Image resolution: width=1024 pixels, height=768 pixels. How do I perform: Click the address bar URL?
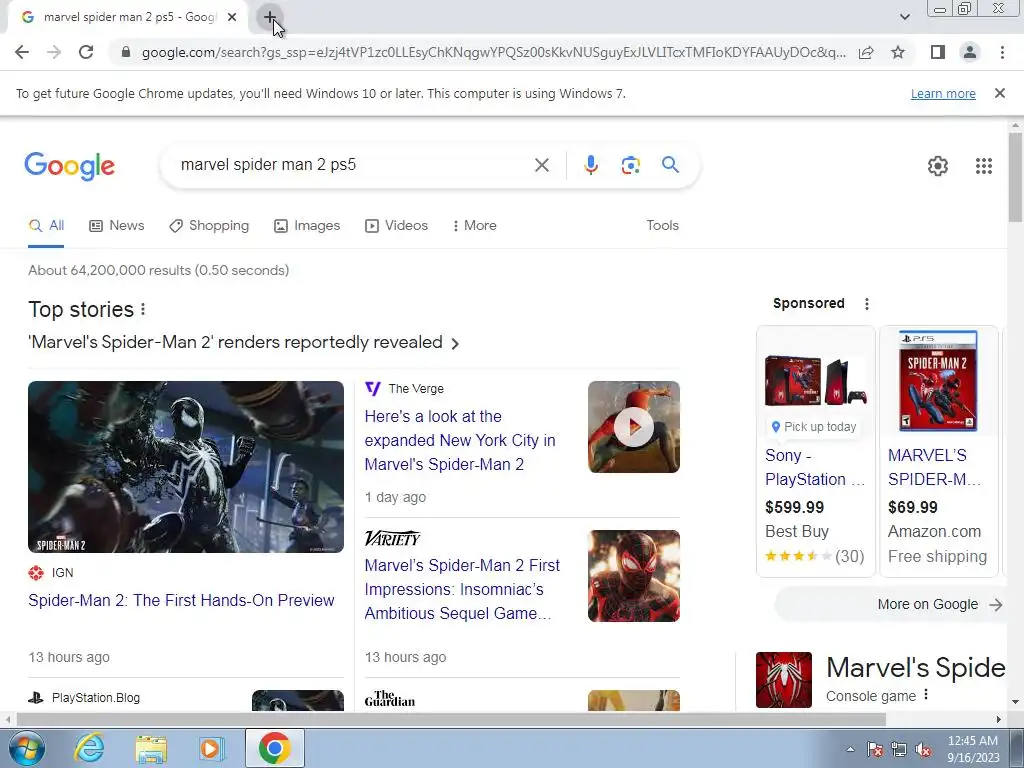click(493, 52)
